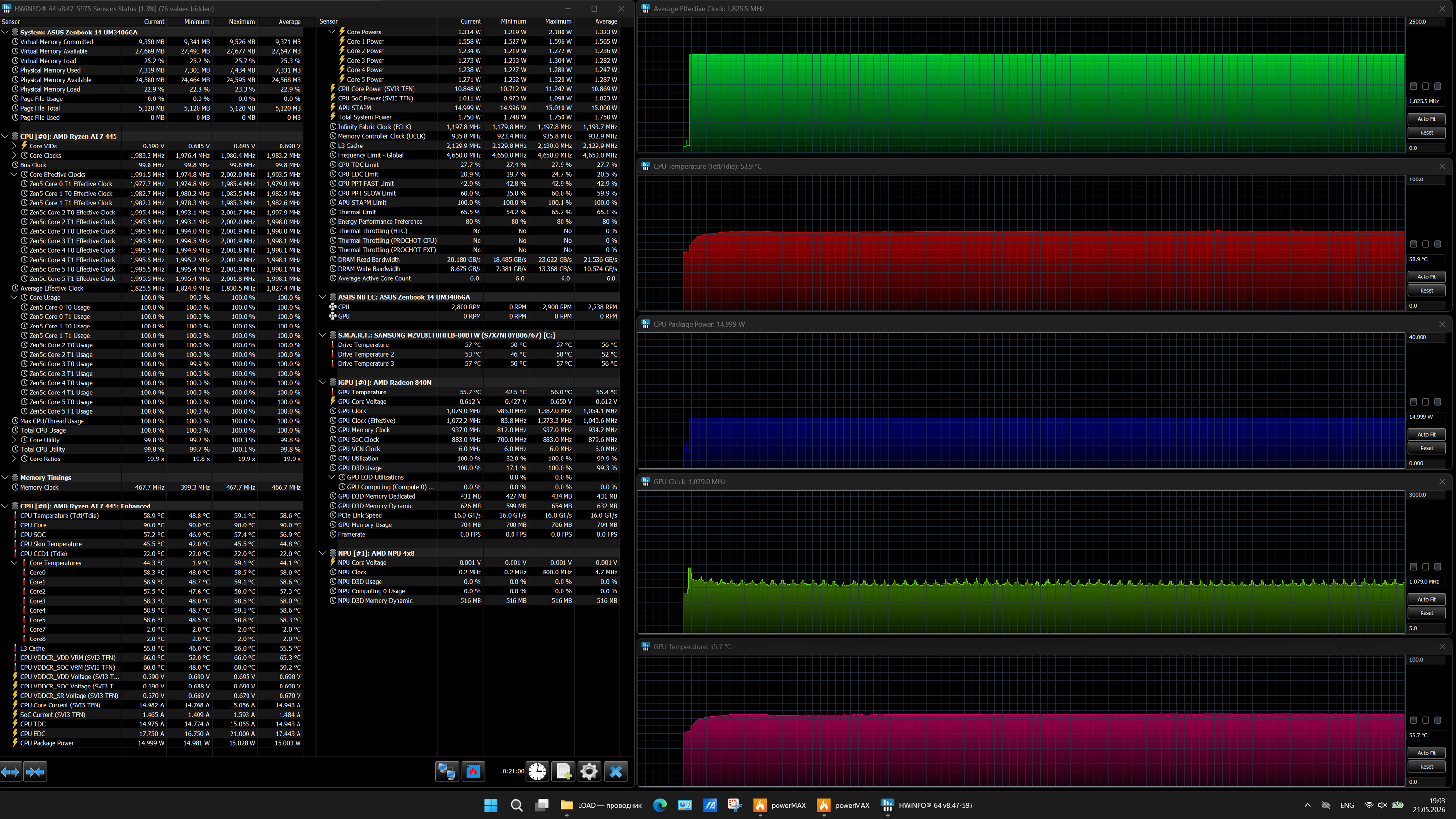Click the Sensor column header in the left pane
Image resolution: width=1456 pixels, height=819 pixels.
[60, 22]
